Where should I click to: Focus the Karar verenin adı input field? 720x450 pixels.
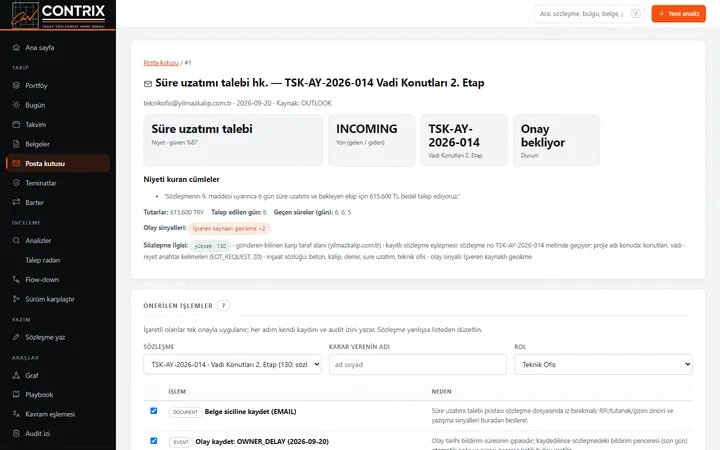[x=418, y=365]
